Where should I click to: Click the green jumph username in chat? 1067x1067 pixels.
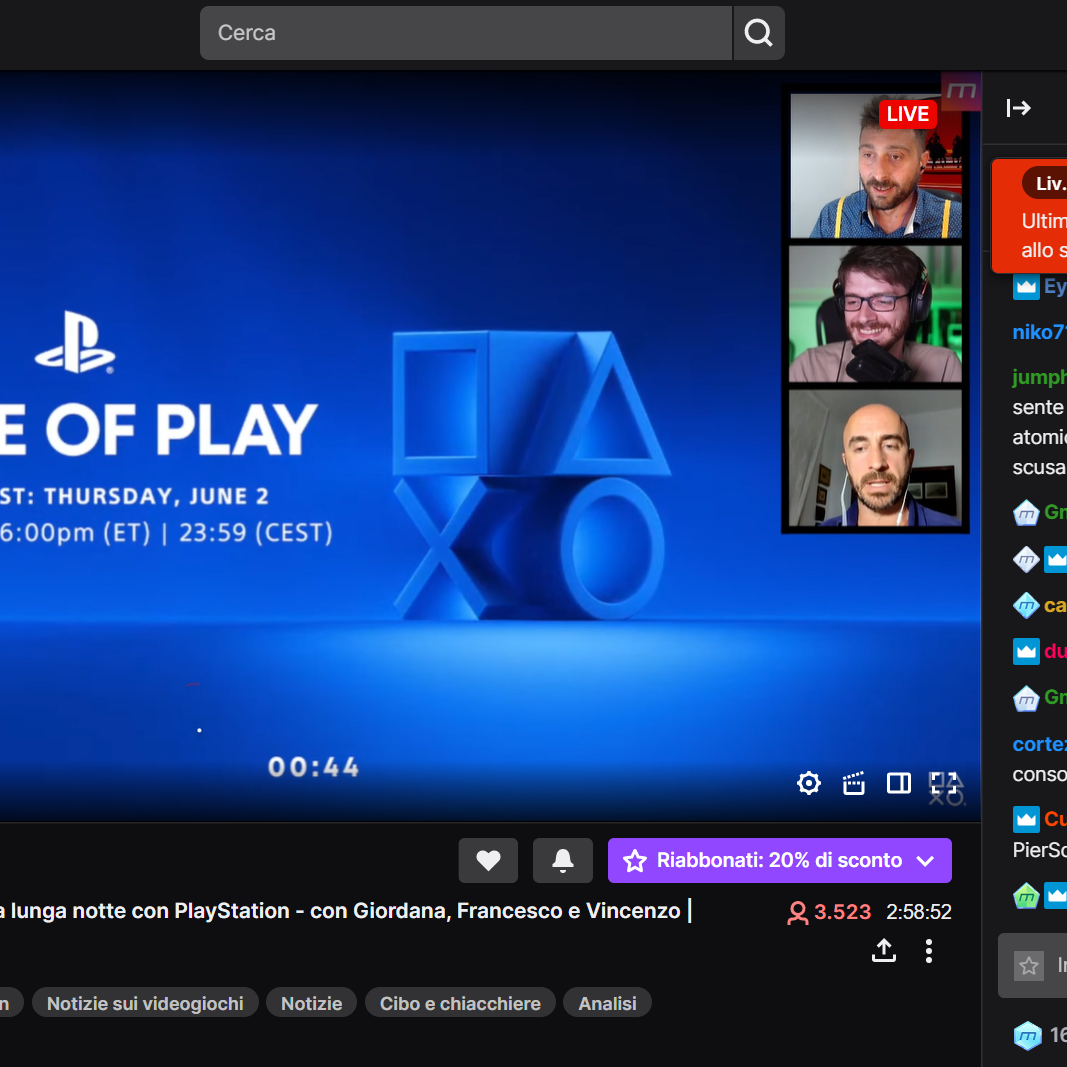point(1039,377)
